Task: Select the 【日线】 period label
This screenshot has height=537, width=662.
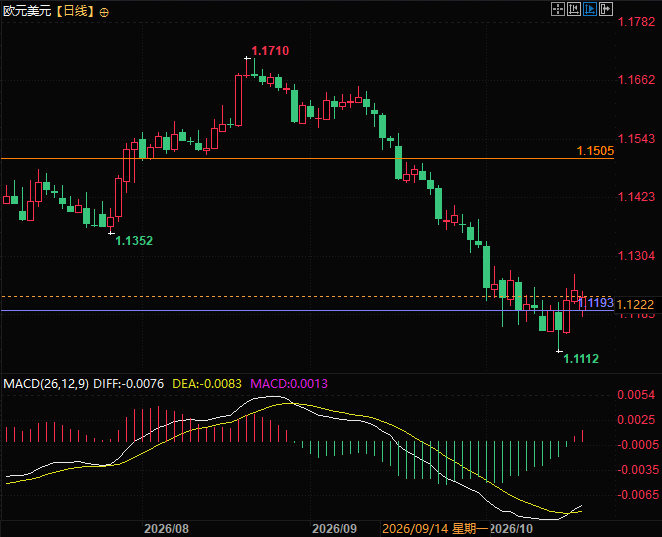Action: pos(76,11)
